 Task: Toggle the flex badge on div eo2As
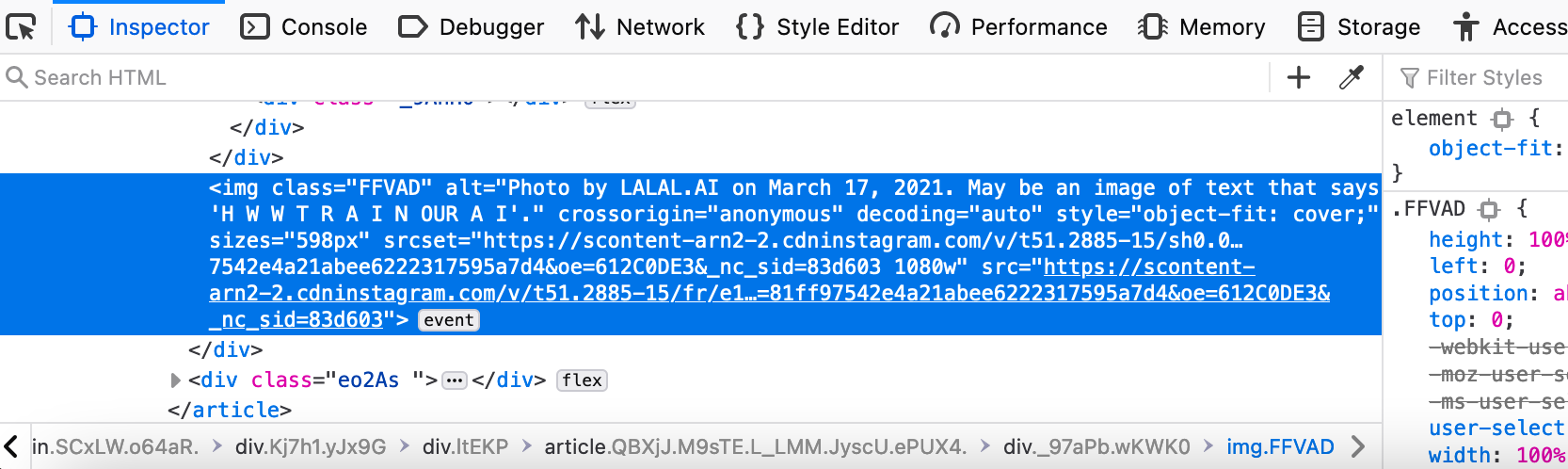[583, 380]
